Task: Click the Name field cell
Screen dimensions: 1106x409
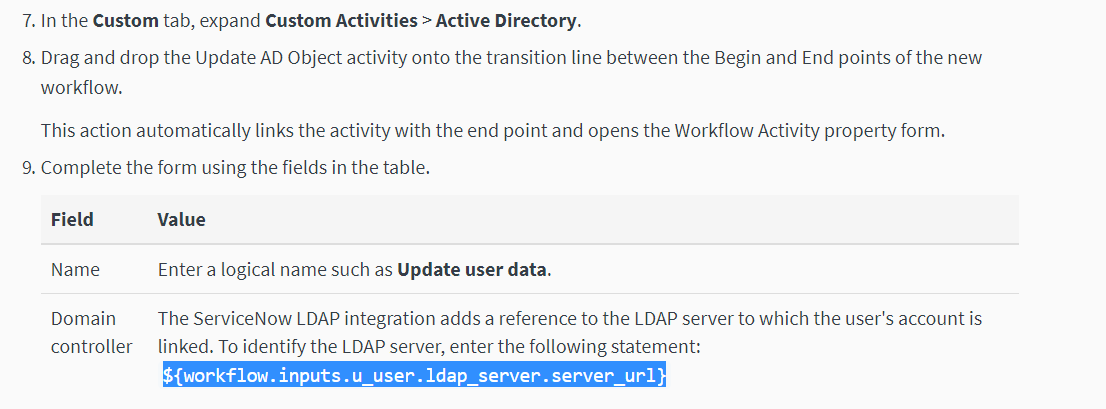Action: click(75, 269)
